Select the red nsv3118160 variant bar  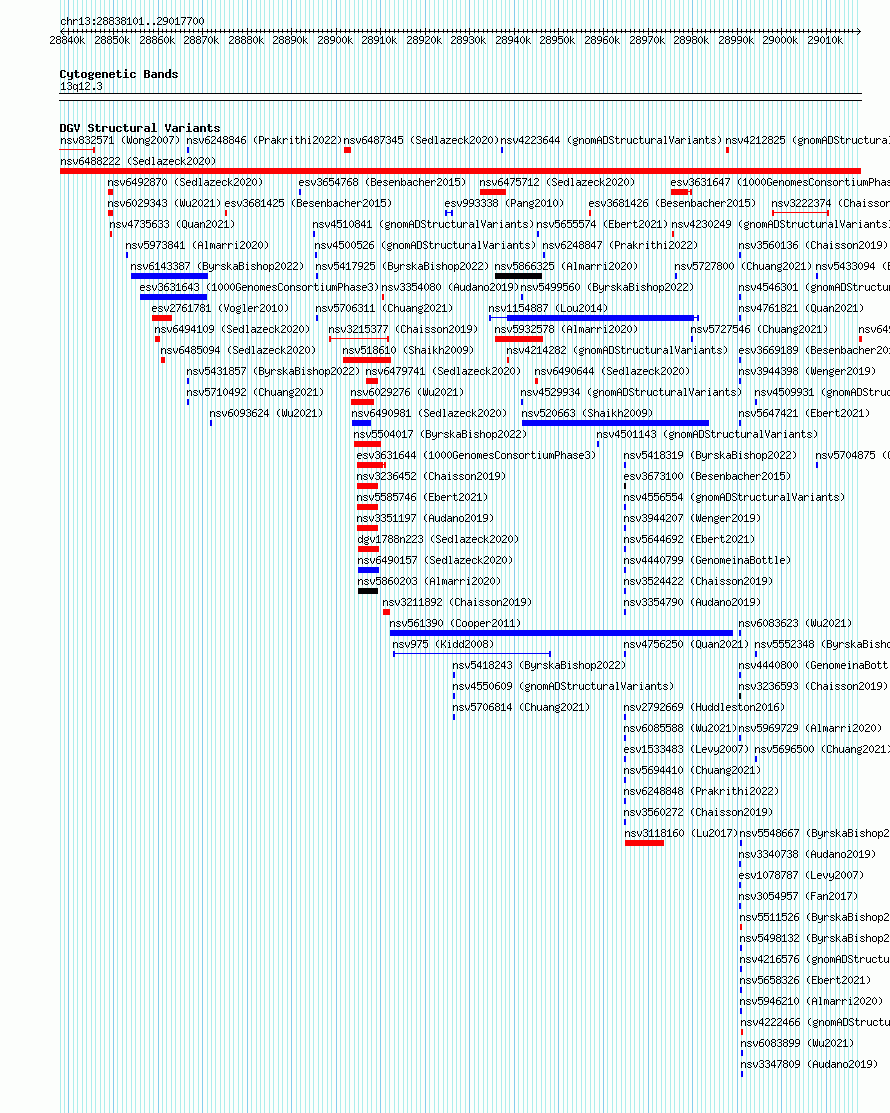(644, 843)
